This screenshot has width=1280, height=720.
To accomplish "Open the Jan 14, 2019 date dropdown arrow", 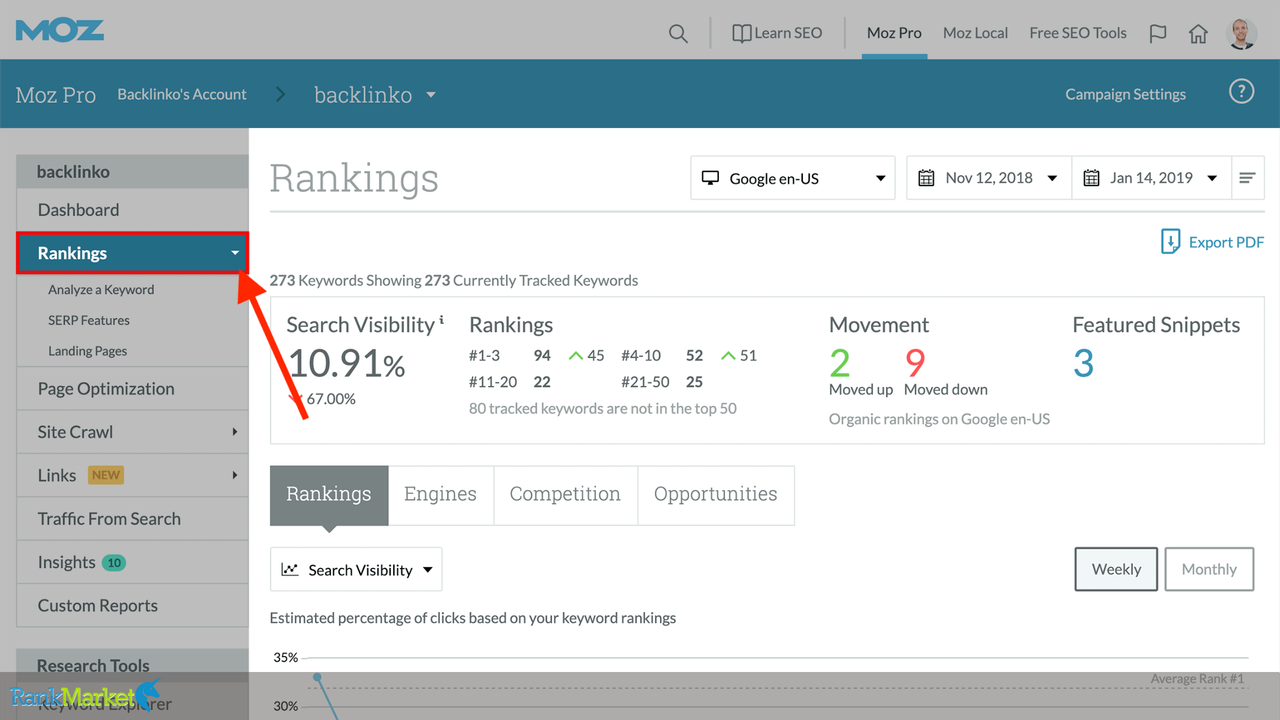I will (1212, 179).
